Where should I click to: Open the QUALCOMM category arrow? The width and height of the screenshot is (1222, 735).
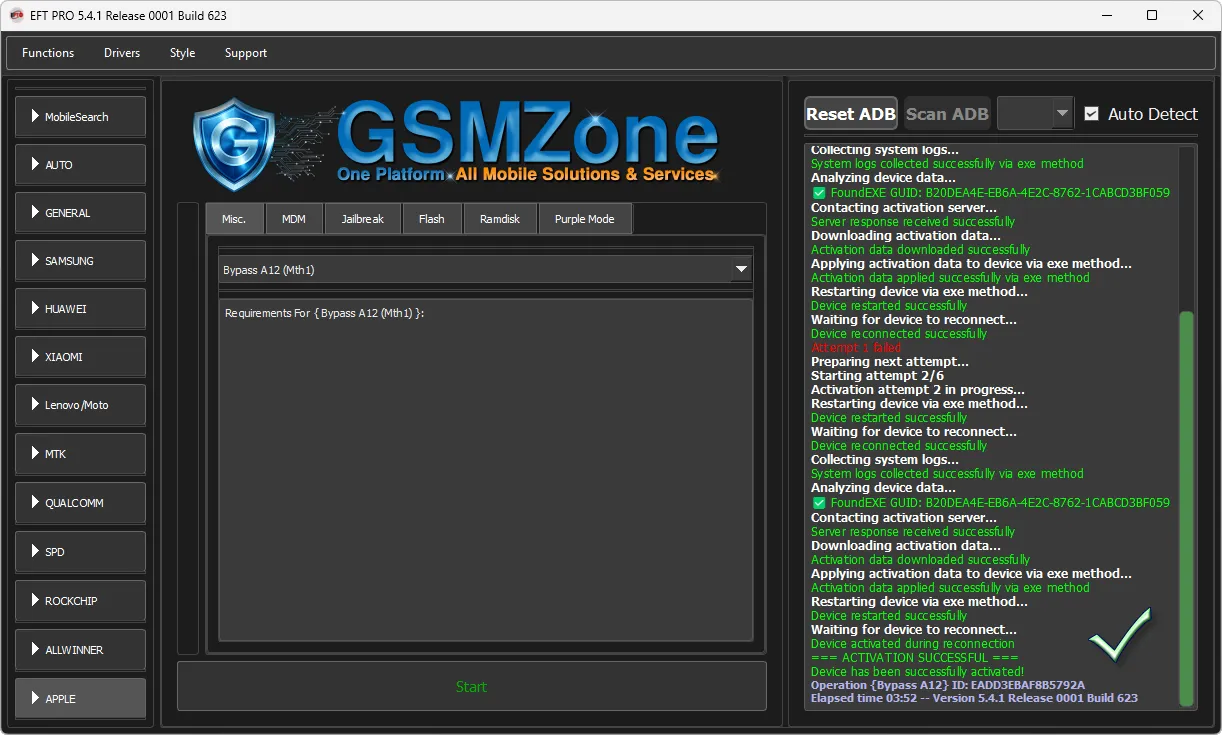[35, 503]
